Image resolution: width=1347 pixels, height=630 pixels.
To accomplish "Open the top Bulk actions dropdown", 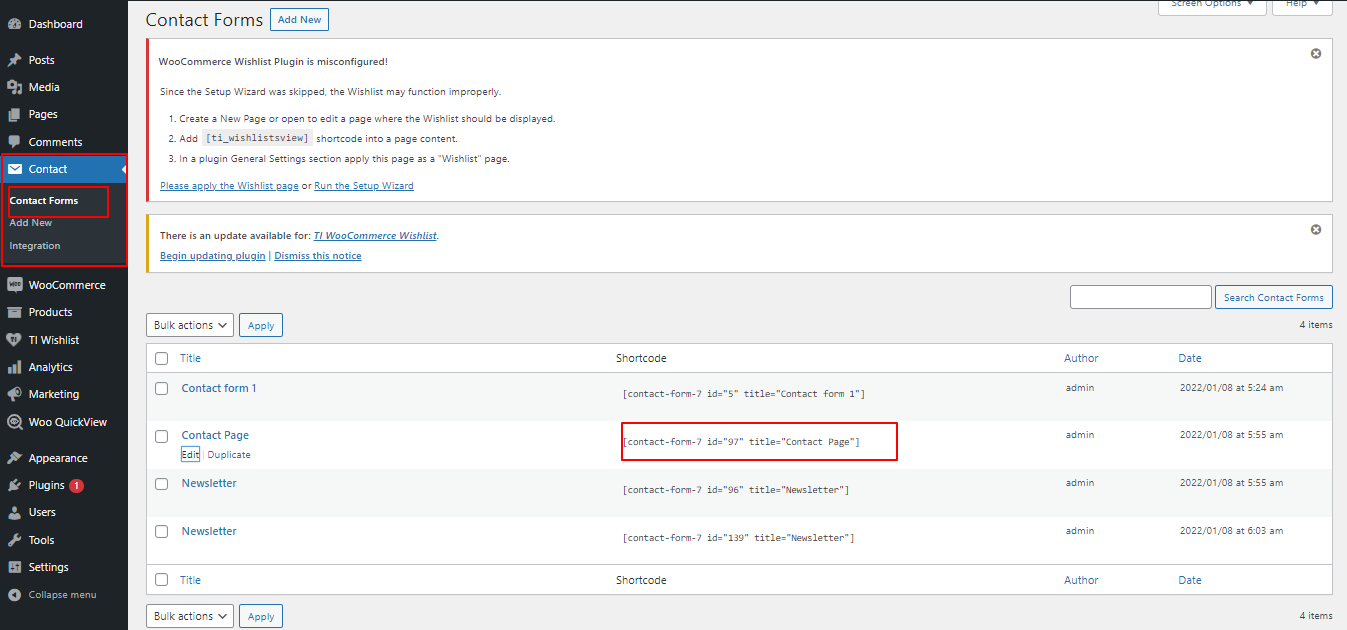I will pos(190,325).
